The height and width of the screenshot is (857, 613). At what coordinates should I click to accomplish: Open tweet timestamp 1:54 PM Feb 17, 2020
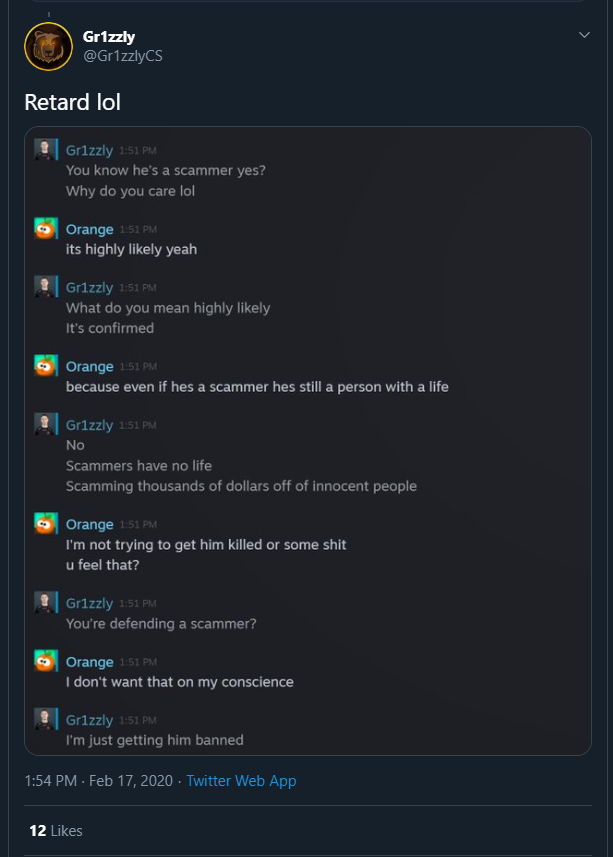[x=98, y=780]
